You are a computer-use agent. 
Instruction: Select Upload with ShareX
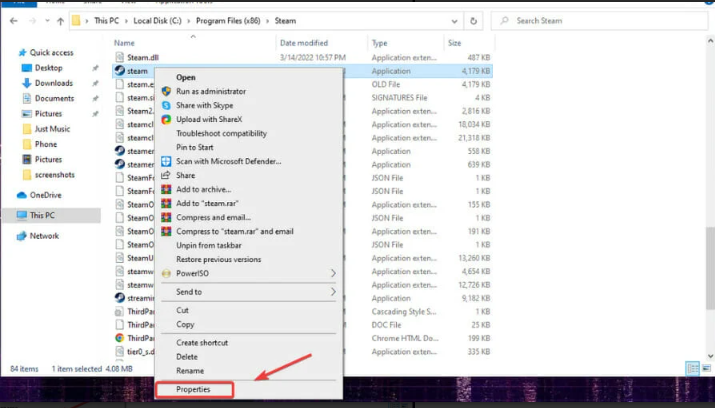pyautogui.click(x=209, y=119)
